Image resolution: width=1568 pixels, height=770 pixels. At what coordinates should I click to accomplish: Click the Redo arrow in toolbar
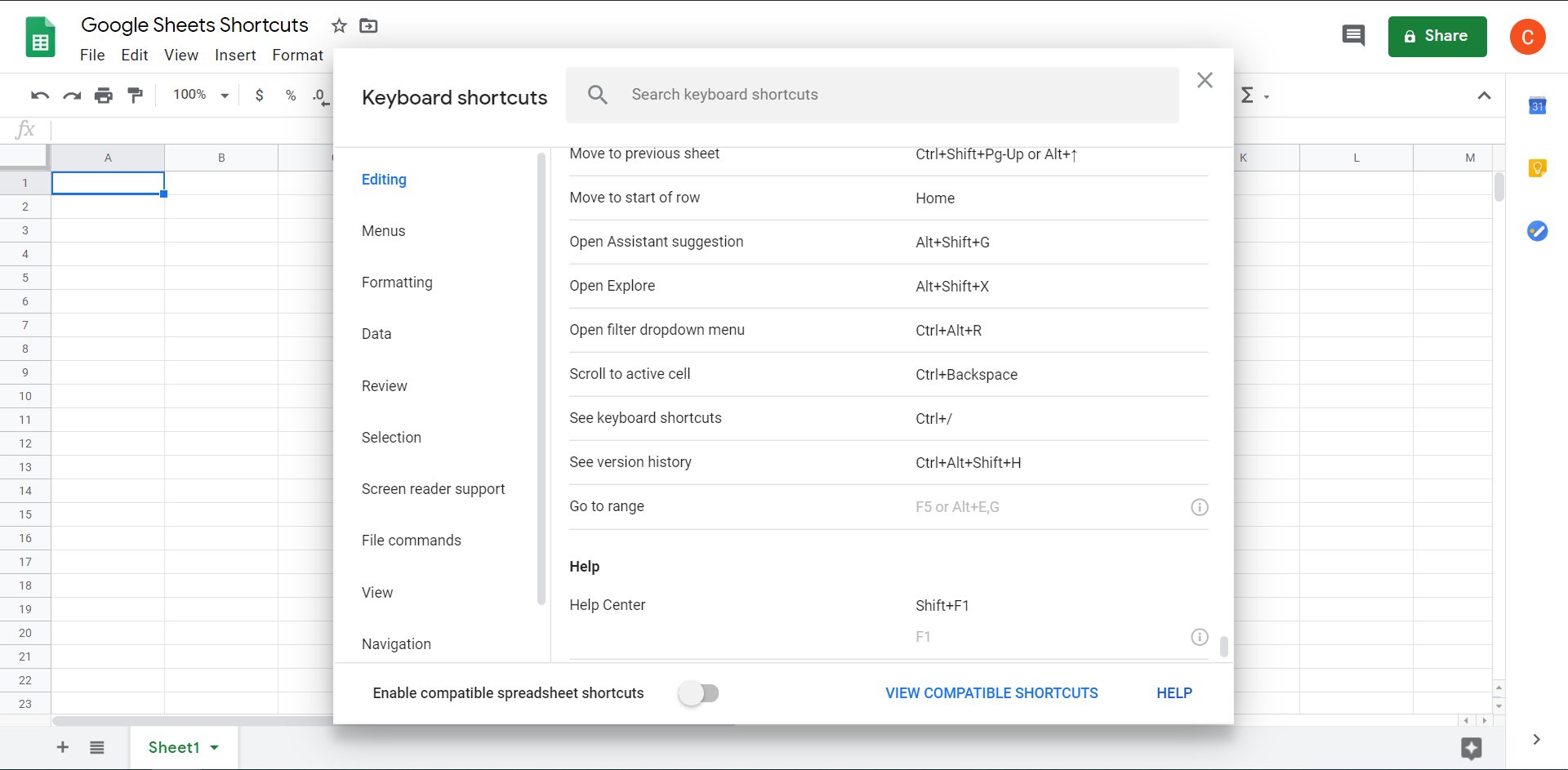pyautogui.click(x=72, y=96)
